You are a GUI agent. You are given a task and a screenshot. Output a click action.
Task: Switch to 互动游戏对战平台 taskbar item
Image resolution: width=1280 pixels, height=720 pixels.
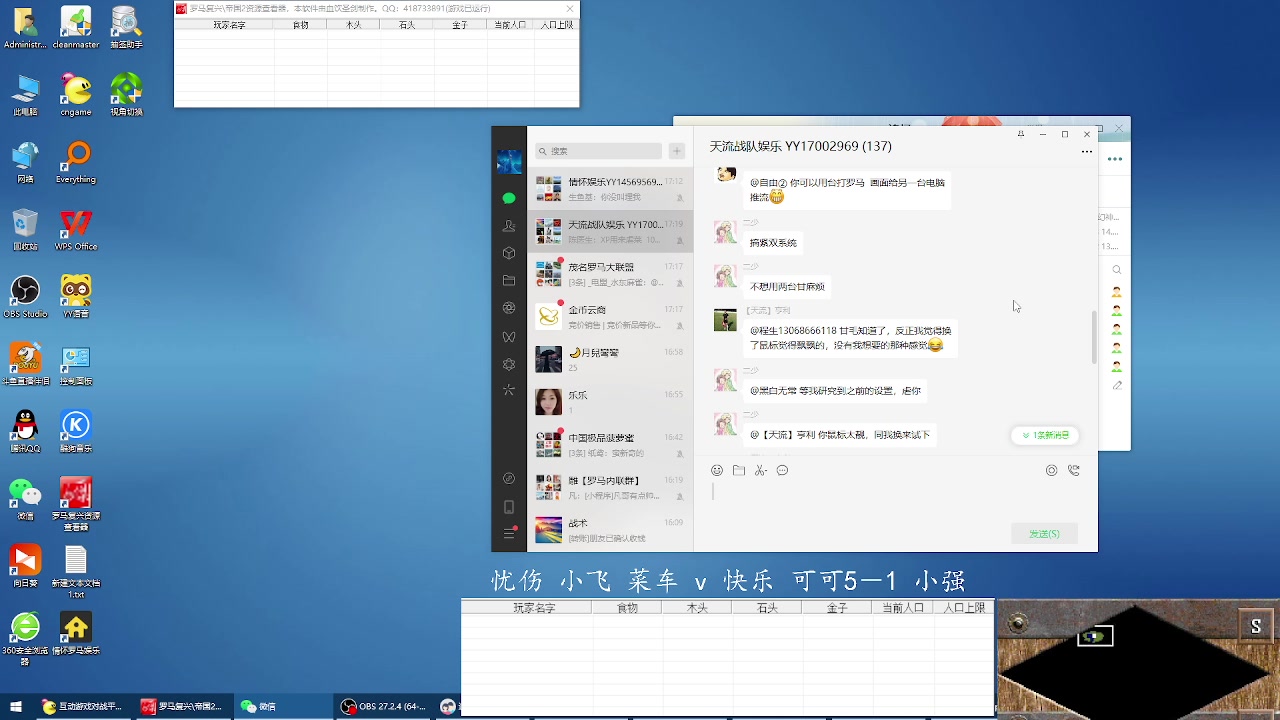pyautogui.click(x=83, y=706)
